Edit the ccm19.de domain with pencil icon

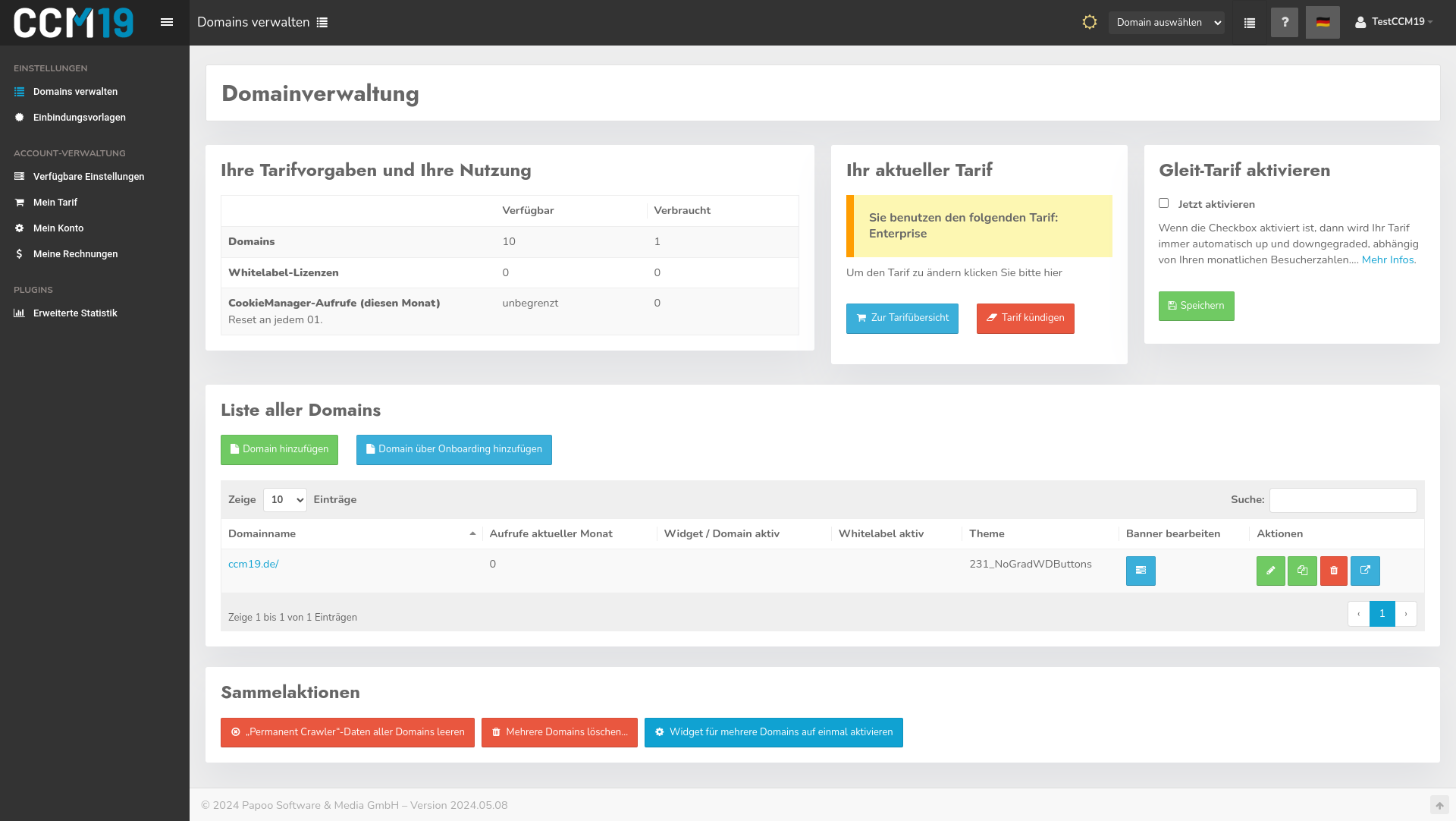pos(1271,571)
